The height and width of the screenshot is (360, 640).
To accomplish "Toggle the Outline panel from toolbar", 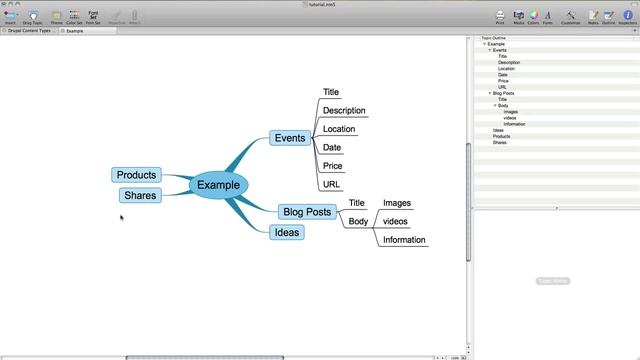I will (x=609, y=16).
